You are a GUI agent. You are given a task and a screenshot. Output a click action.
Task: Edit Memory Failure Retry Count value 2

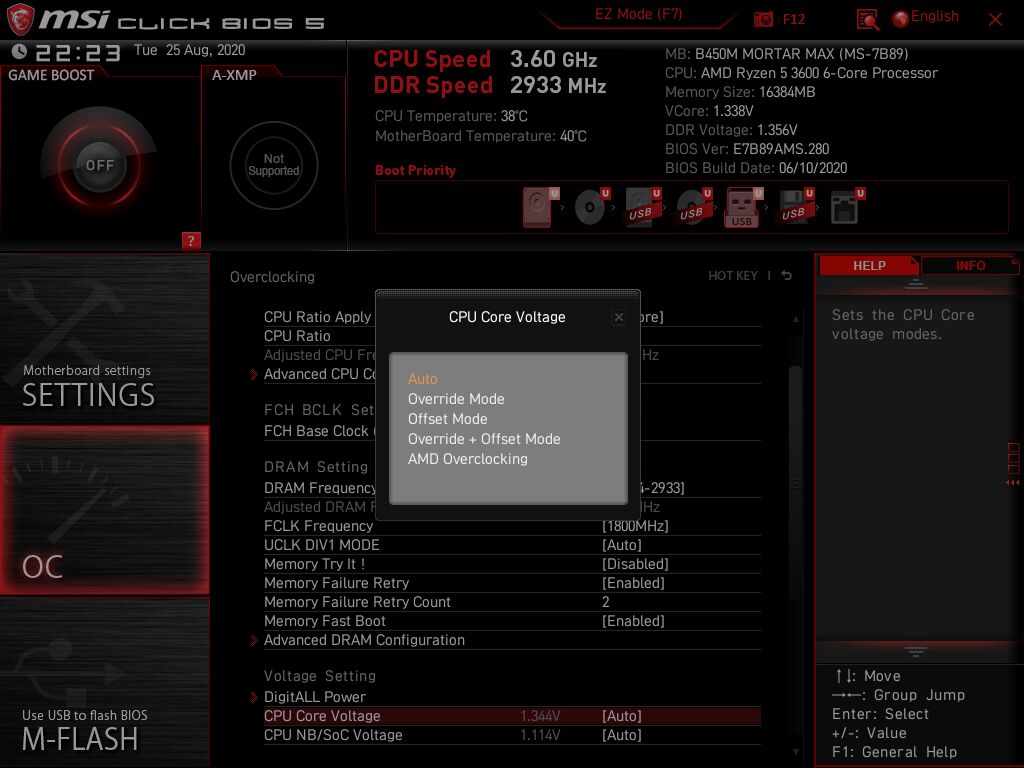[x=605, y=601]
